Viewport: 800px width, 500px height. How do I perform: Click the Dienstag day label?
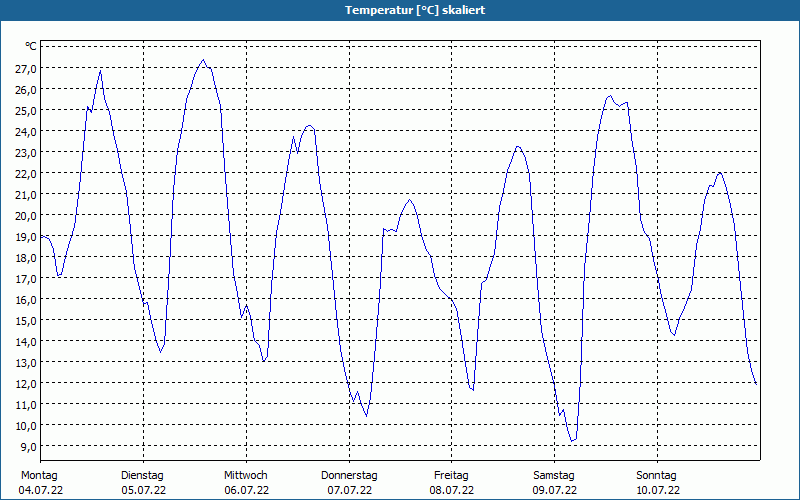coord(142,476)
